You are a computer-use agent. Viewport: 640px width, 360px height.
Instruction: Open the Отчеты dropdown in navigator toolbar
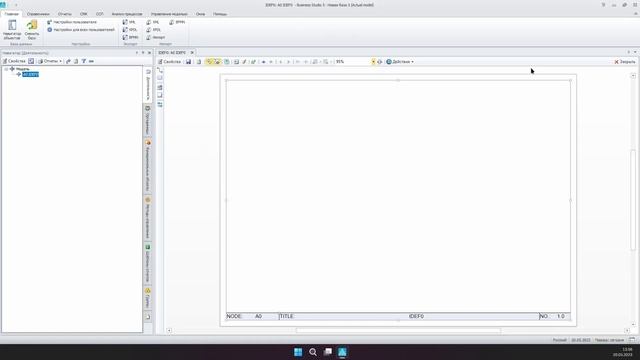tap(50, 61)
